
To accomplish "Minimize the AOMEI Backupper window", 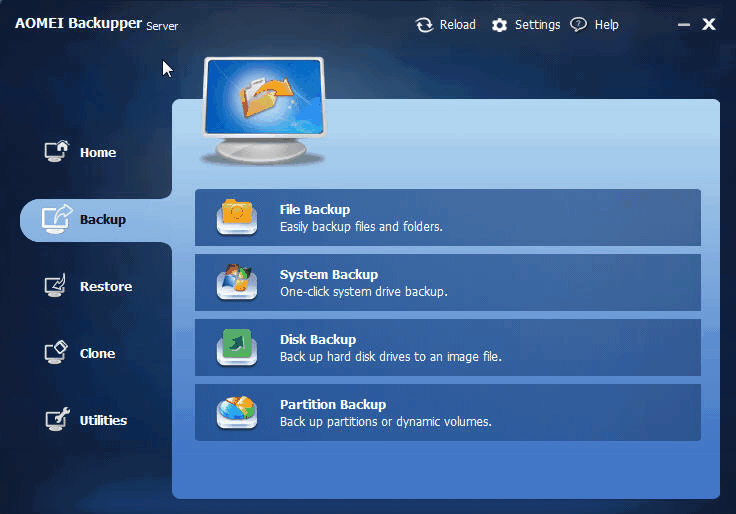I will click(x=684, y=24).
